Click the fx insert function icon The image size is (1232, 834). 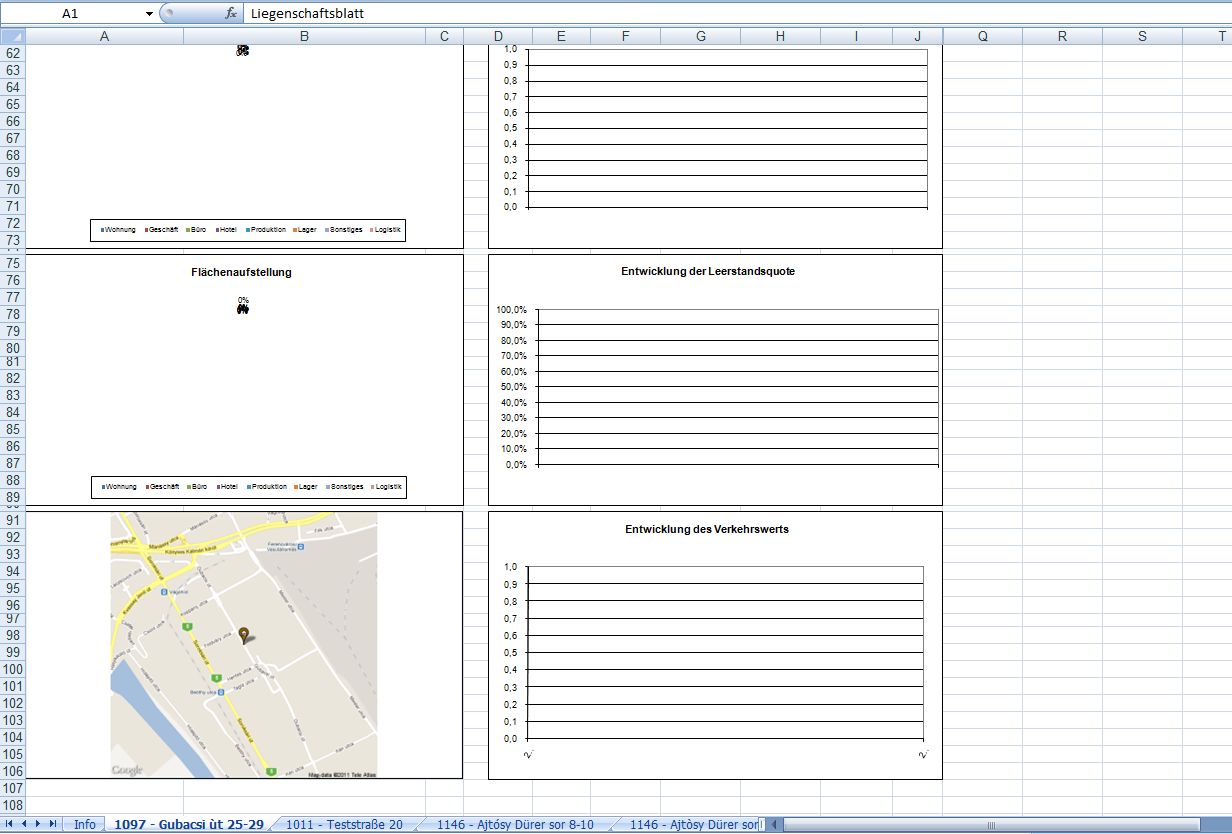click(231, 13)
